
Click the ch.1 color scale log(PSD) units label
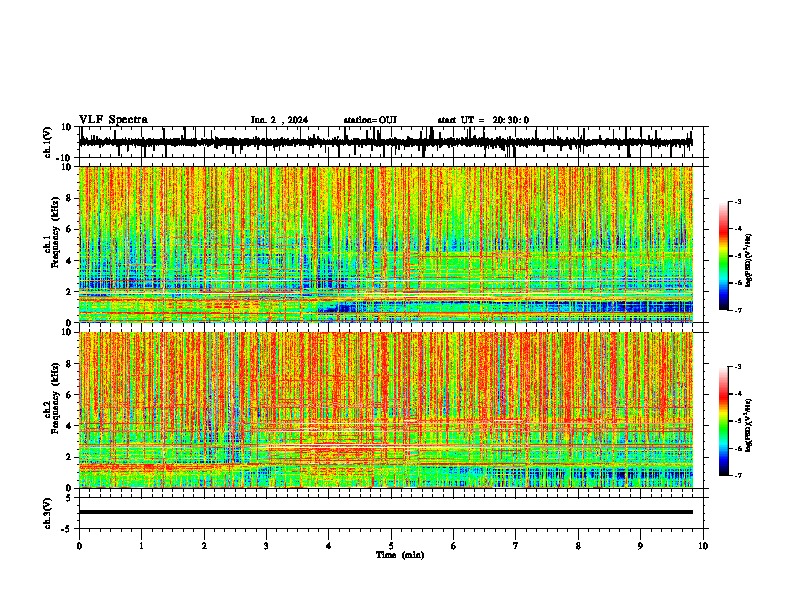click(x=749, y=261)
